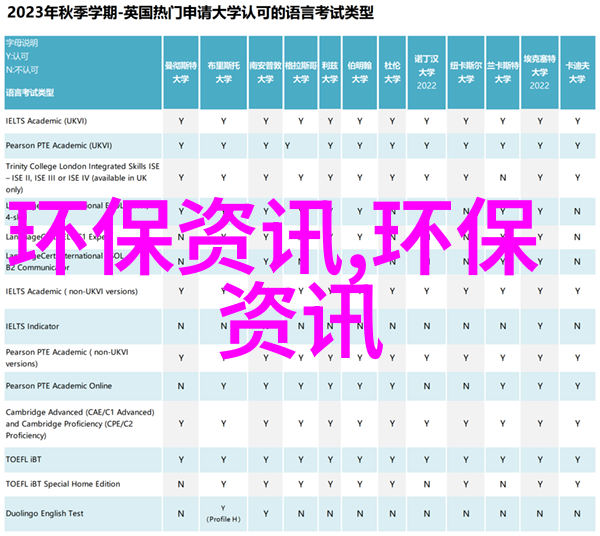600x536 pixels.
Task: Click 曼彻斯特大学 N cell in IELTS Indicator row
Action: coord(181,326)
